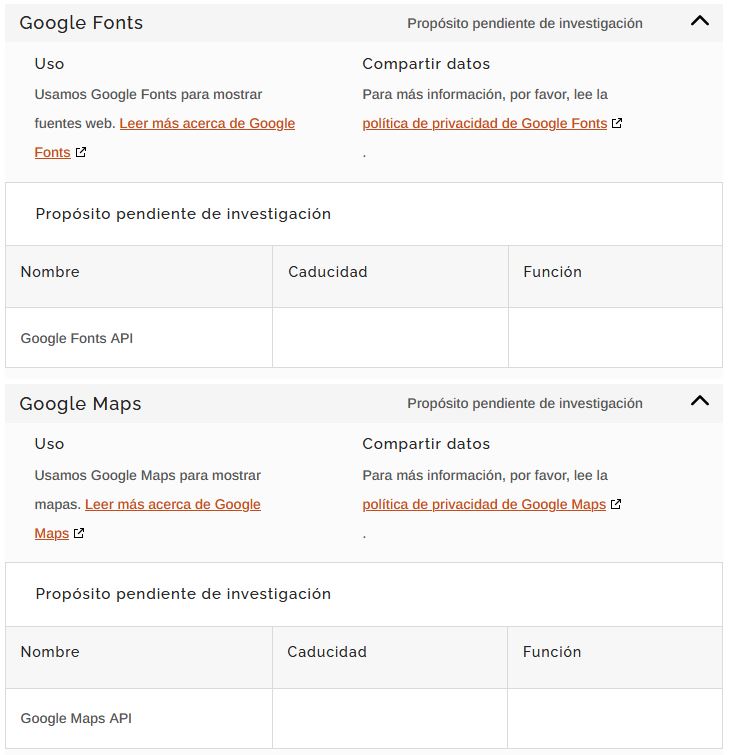The height and width of the screenshot is (755, 729).
Task: Click 'Propósito pendiente de investigación' in Google Maps header
Action: click(525, 404)
